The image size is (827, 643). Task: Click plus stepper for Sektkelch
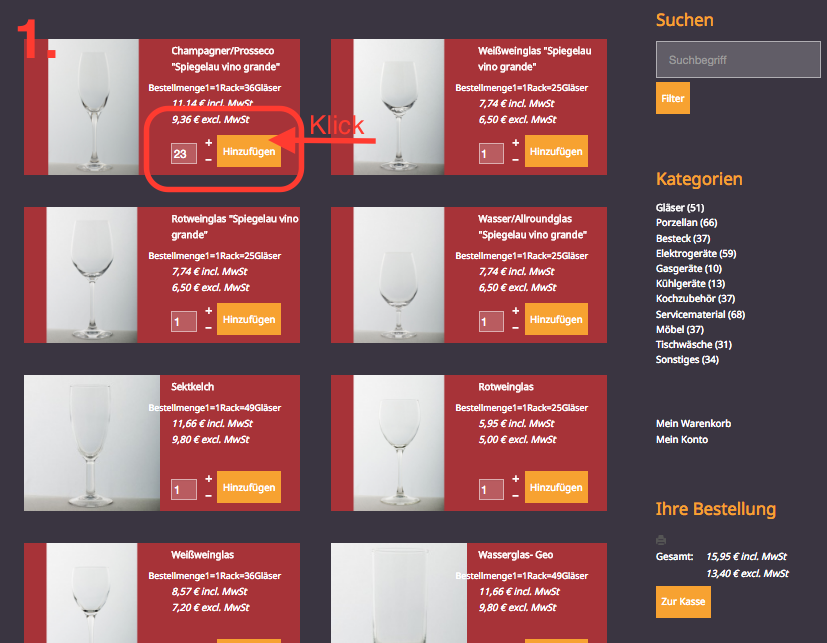pyautogui.click(x=208, y=478)
